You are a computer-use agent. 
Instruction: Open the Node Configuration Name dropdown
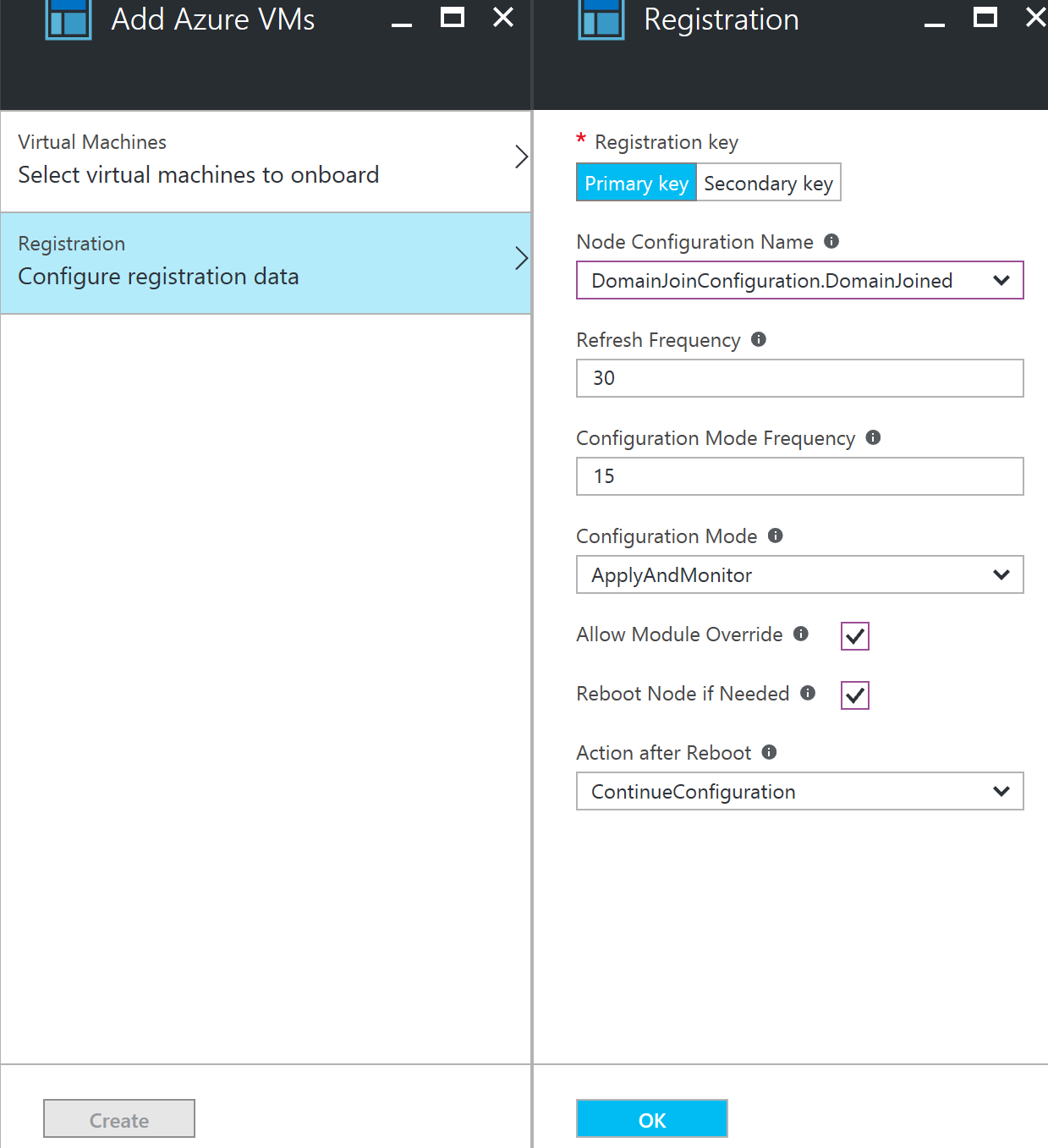1001,280
